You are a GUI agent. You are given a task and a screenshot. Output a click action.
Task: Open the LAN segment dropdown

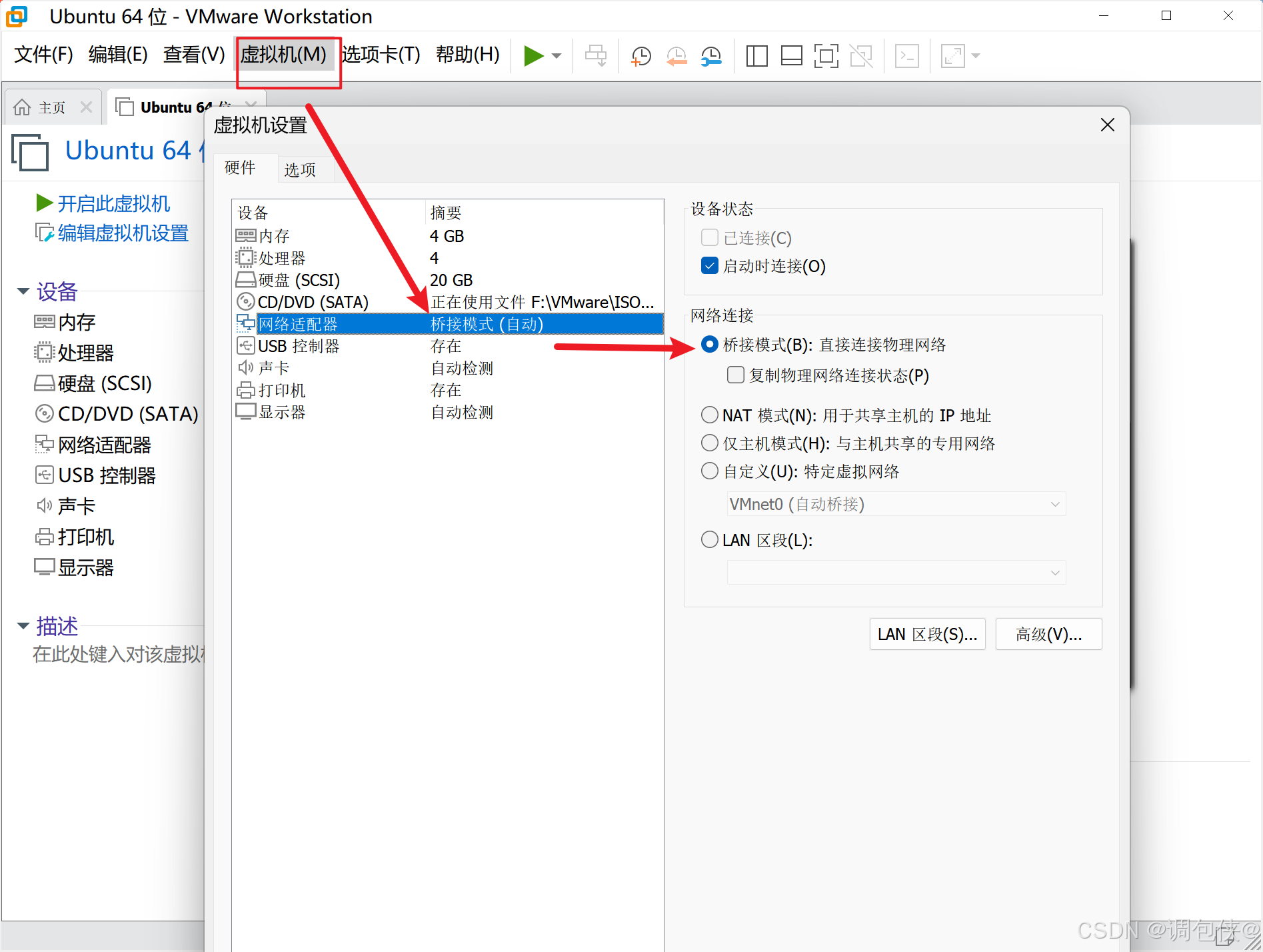896,573
